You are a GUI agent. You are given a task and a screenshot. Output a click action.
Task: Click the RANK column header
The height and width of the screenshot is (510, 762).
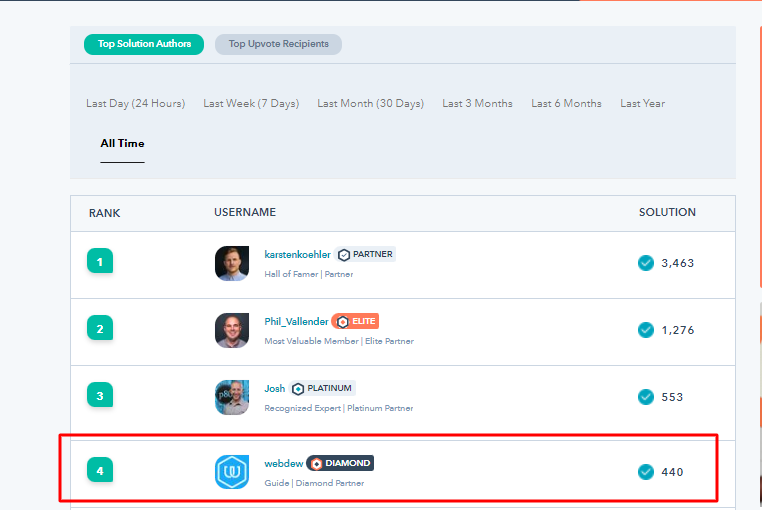pos(104,213)
